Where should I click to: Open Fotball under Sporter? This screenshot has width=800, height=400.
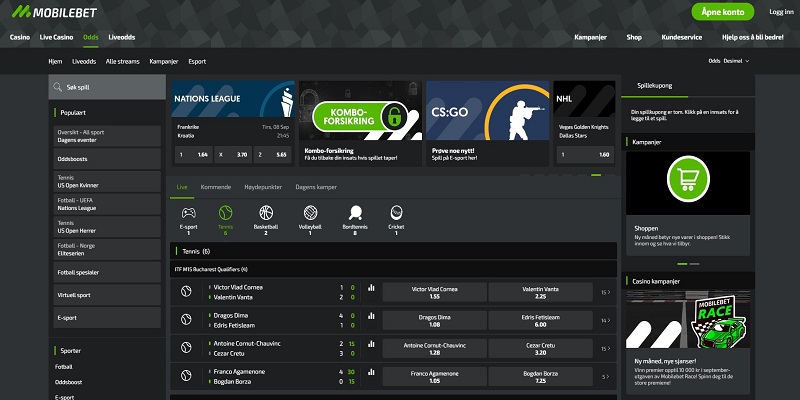pyautogui.click(x=64, y=367)
